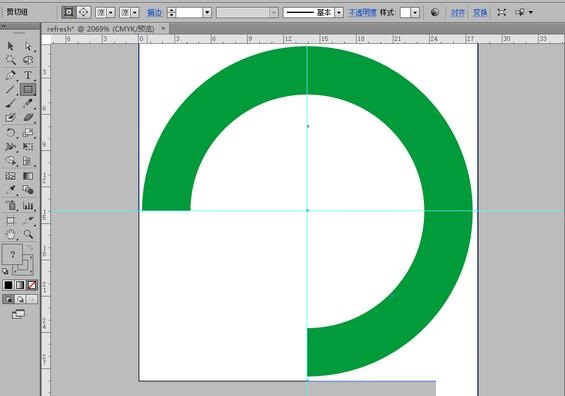Choose the Hand tool
565x396 pixels.
(10, 234)
